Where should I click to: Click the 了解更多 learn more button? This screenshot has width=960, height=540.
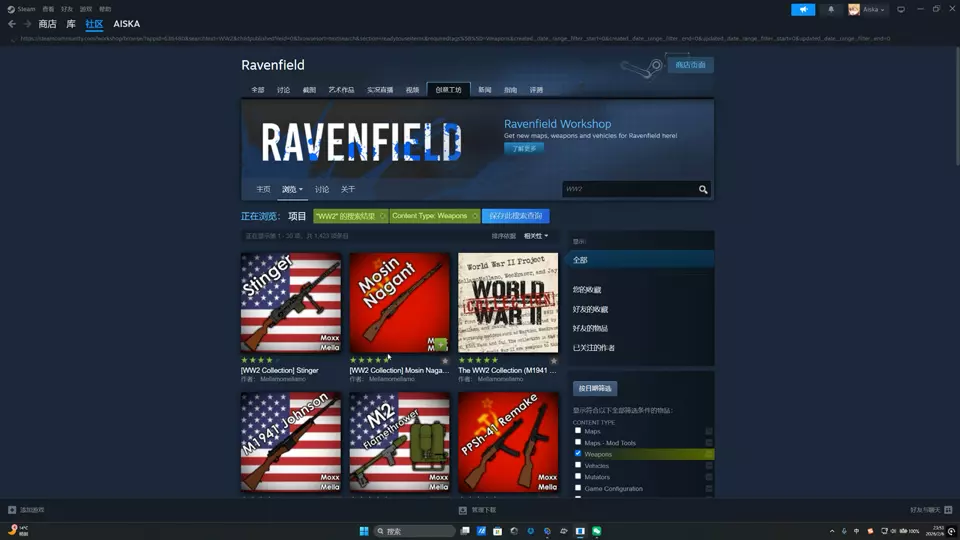pyautogui.click(x=524, y=148)
